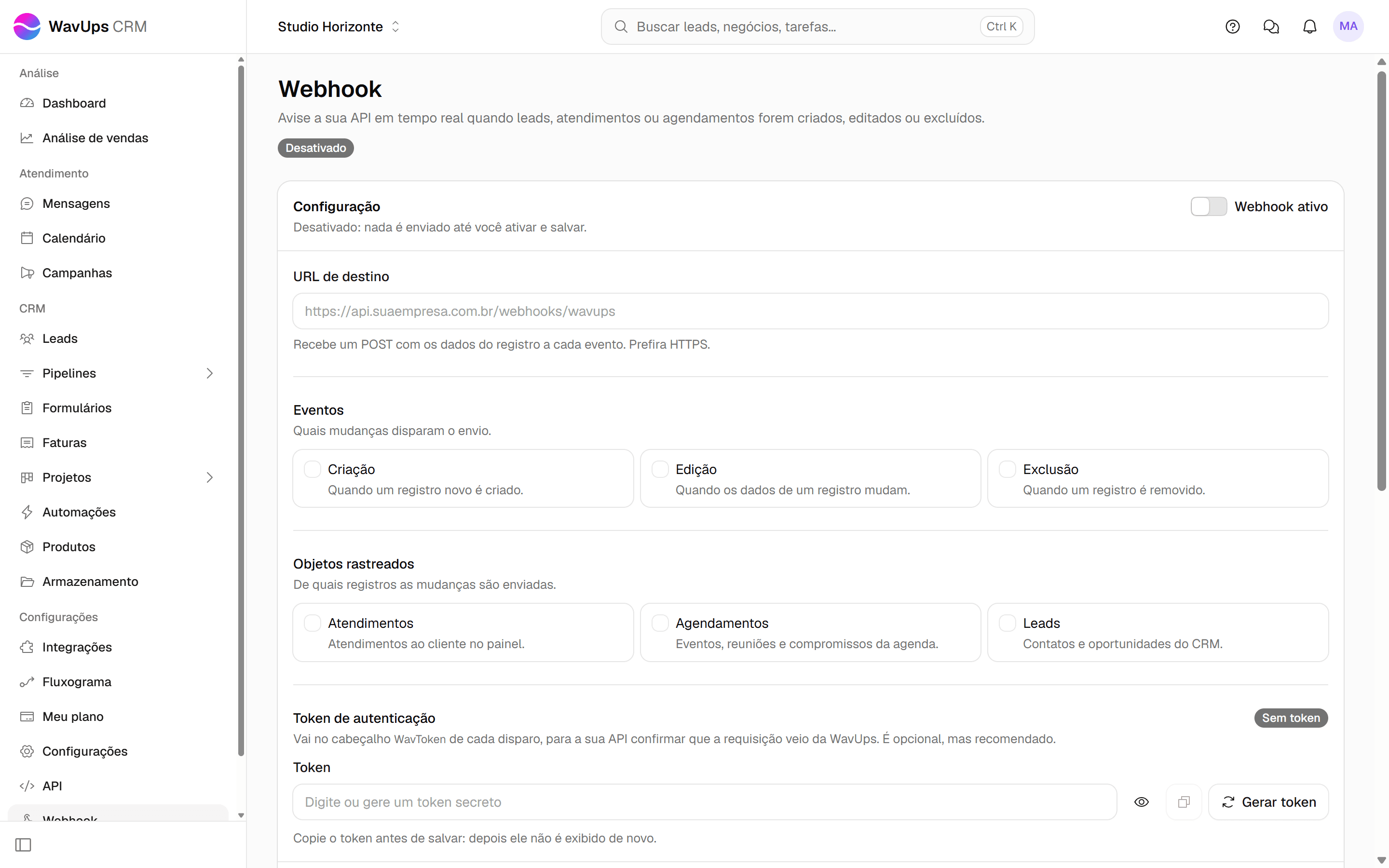The height and width of the screenshot is (868, 1389).
Task: Focus the URL de destino field
Action: 810,311
